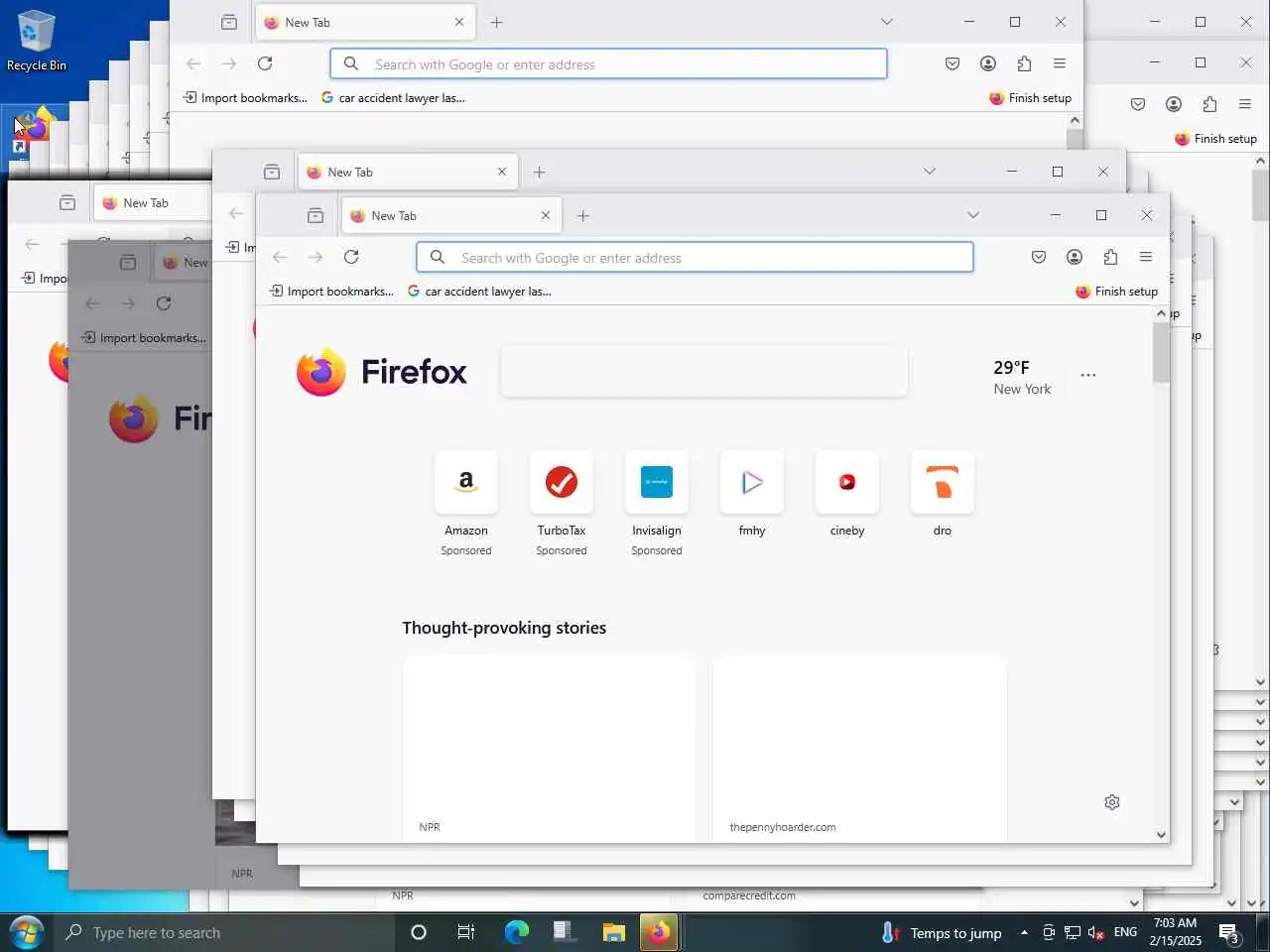Open Task View on the taskbar
Image resolution: width=1270 pixels, height=952 pixels.
(x=466, y=932)
